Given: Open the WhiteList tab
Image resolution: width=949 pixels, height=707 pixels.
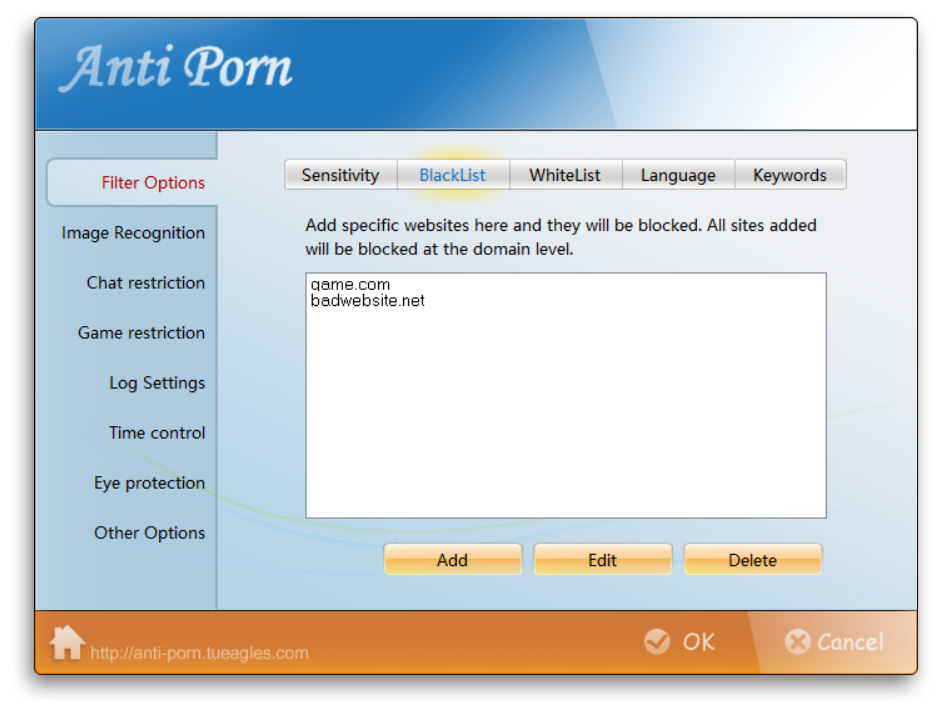Looking at the screenshot, I should [x=565, y=175].
